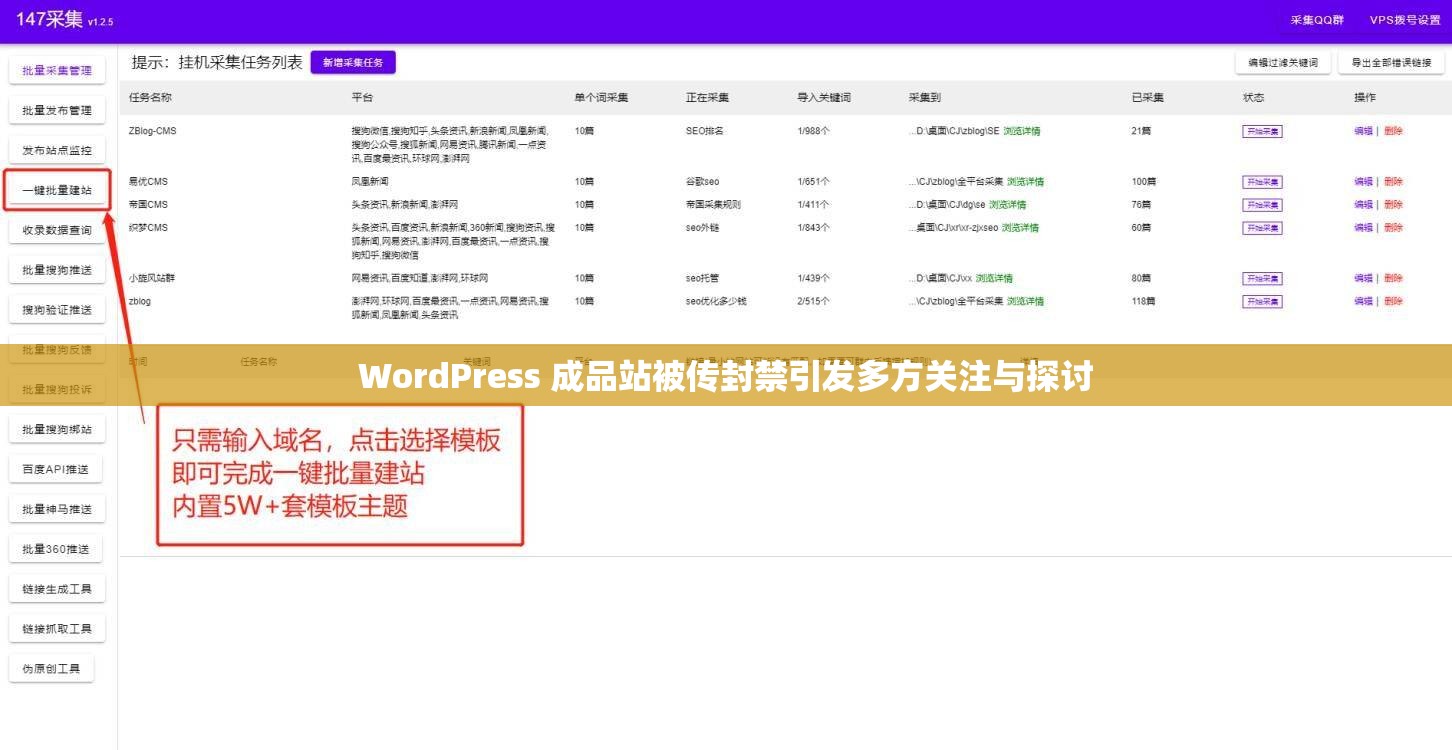Open 浏览详情 for the lowercase zblog row

[x=1025, y=301]
